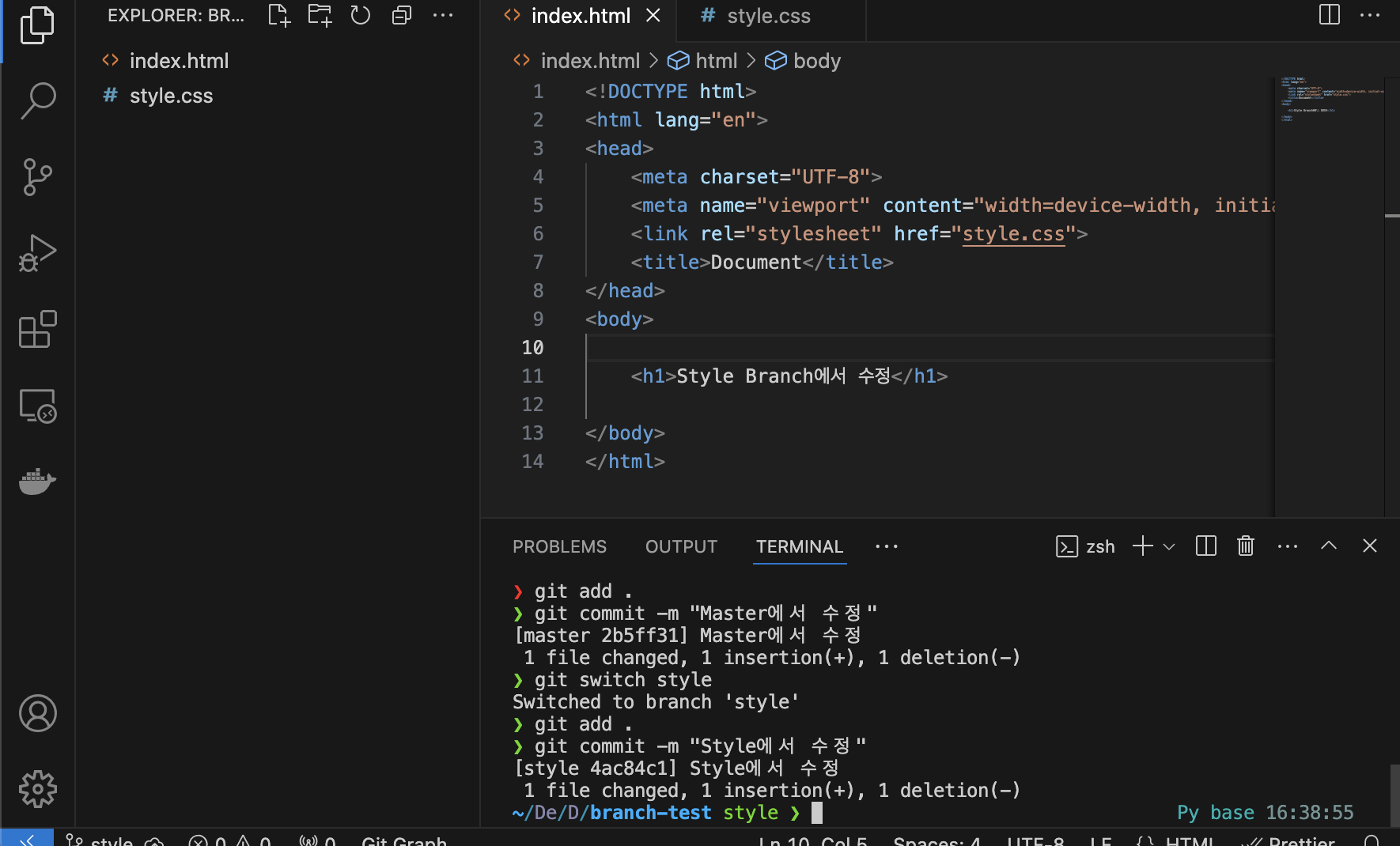Click the terminal scrollbar thumb

[x=1394, y=795]
